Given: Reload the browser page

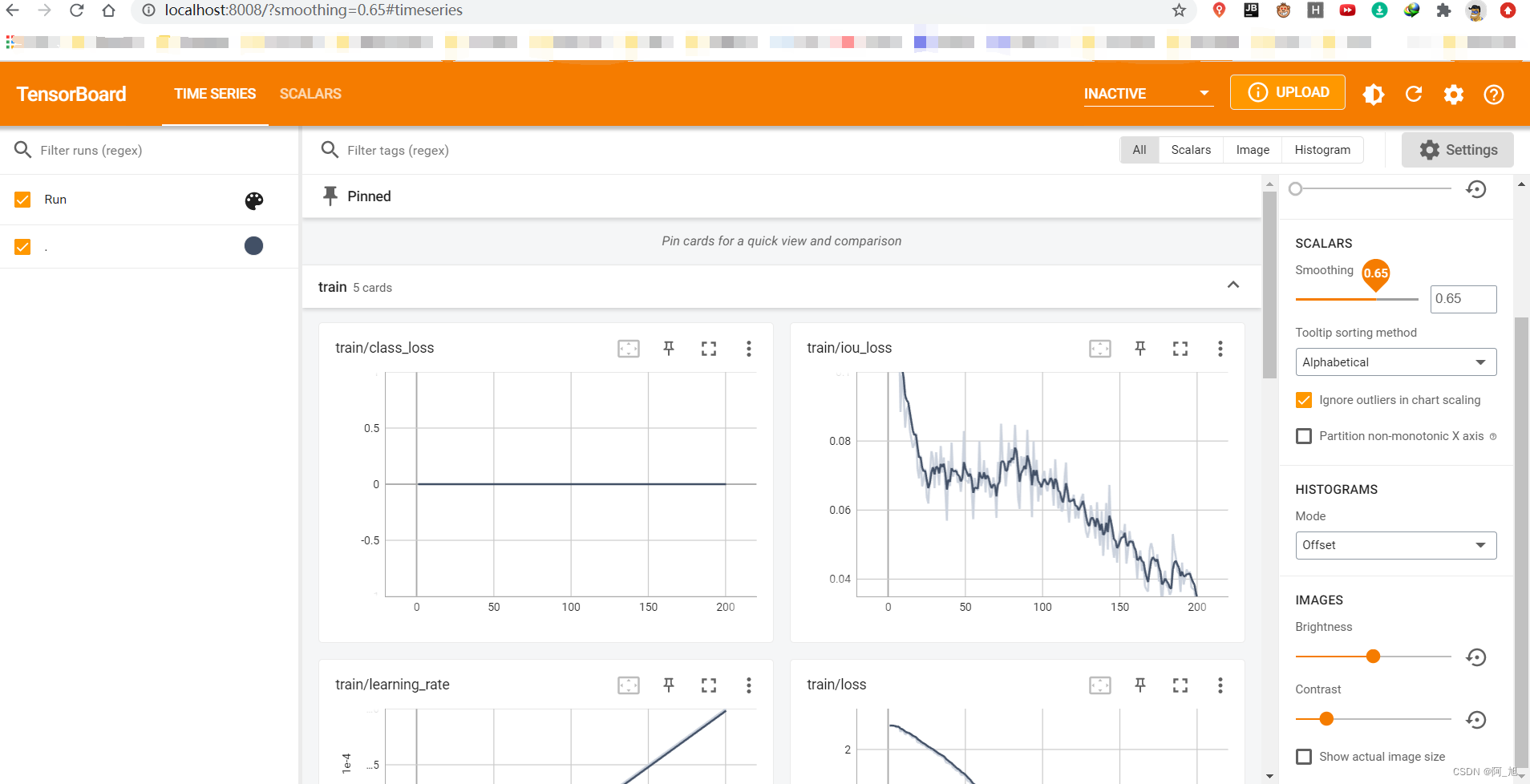Looking at the screenshot, I should click(77, 10).
